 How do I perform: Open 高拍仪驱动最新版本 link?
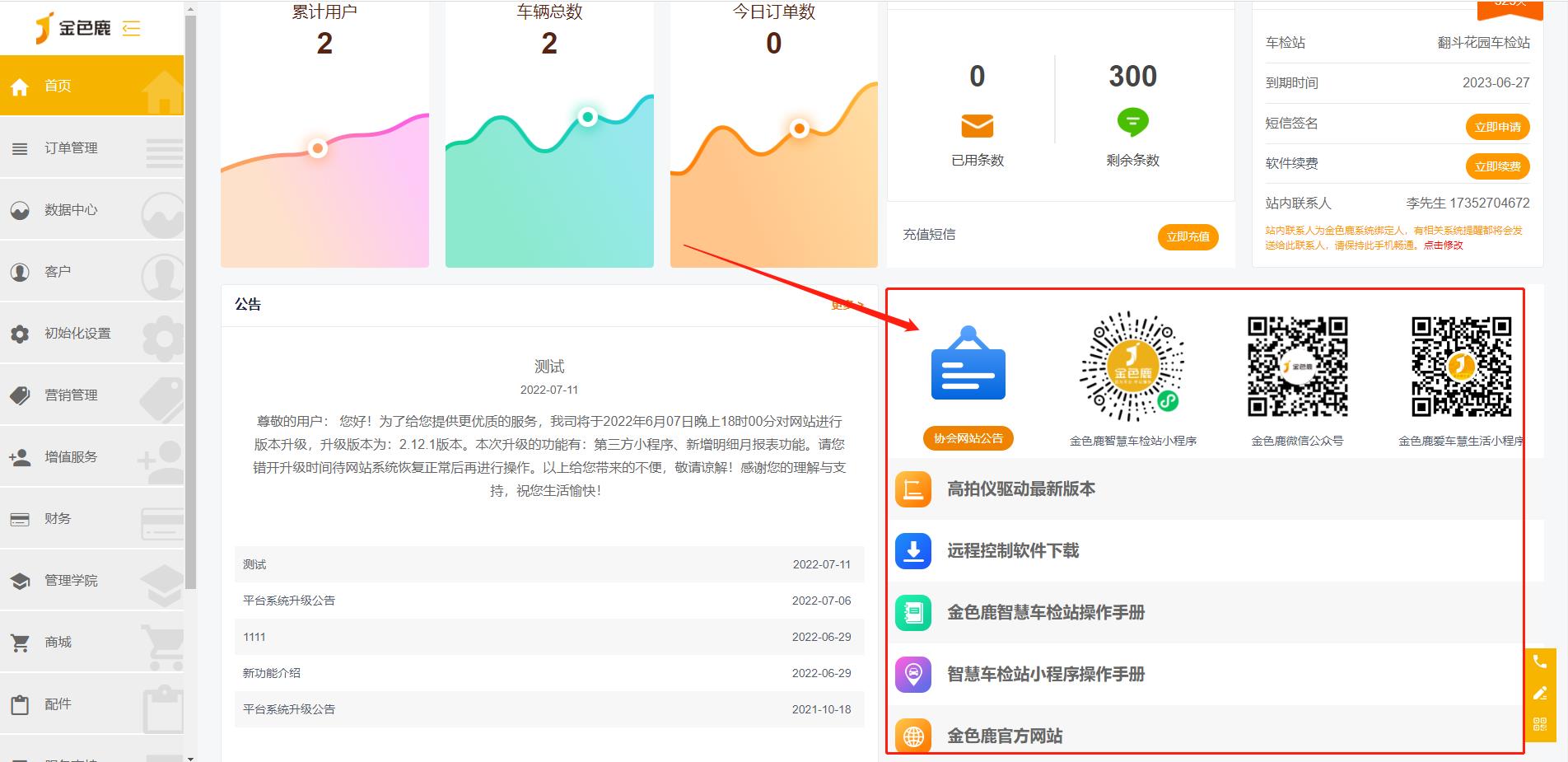1021,489
